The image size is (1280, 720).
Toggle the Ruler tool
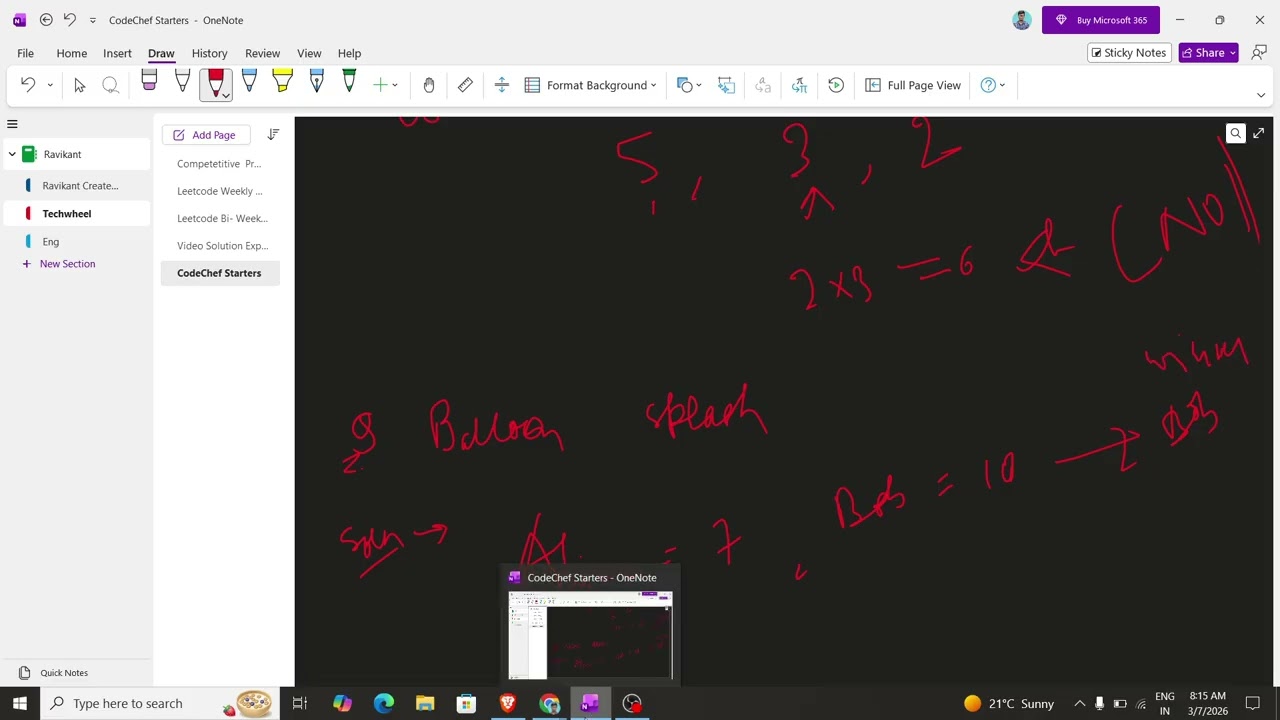465,85
